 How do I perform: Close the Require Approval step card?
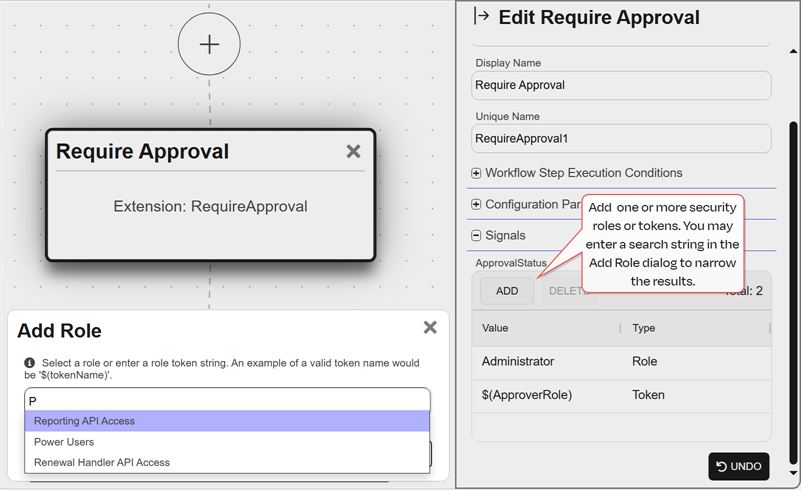[353, 151]
